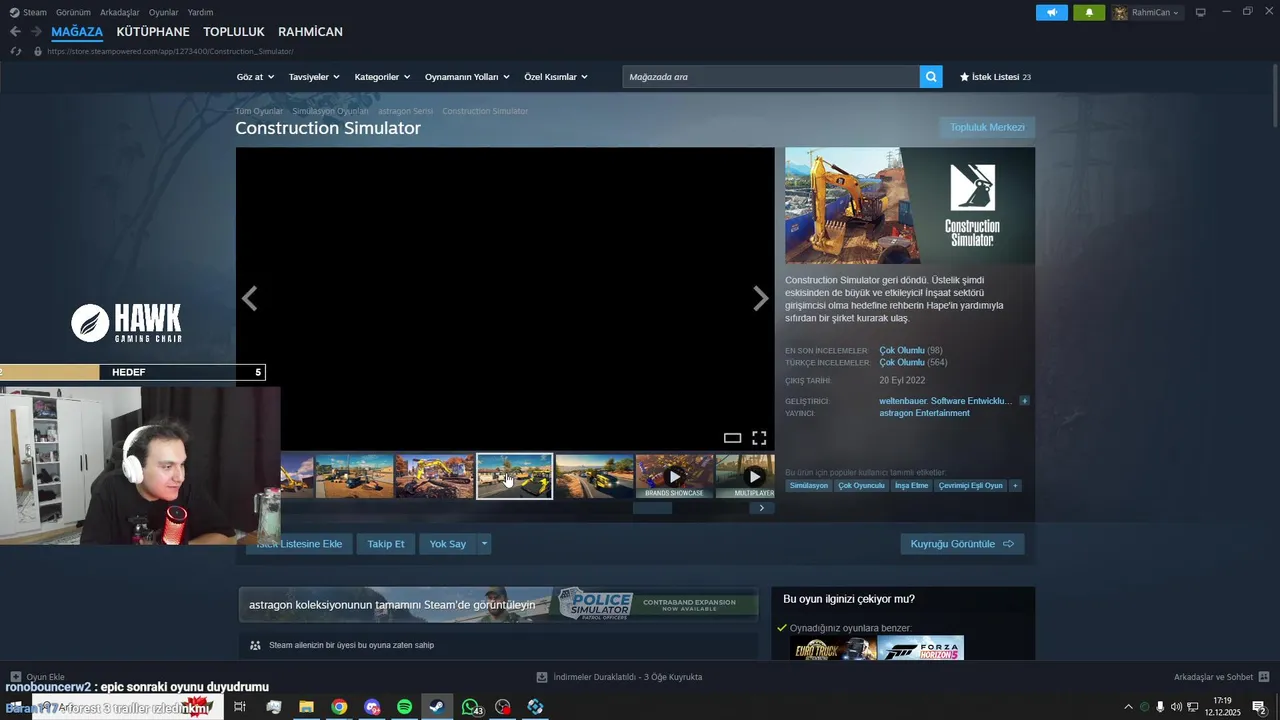Viewport: 1280px width, 720px height.
Task: Click Oyun Ekle plus icon
Action: click(x=15, y=677)
